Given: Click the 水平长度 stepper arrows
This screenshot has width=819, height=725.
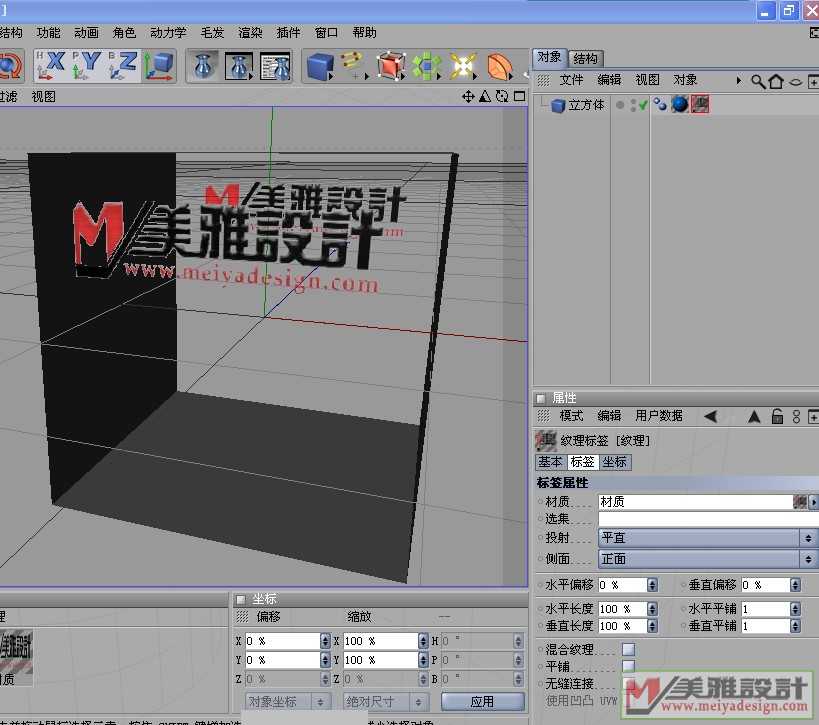Looking at the screenshot, I should pyautogui.click(x=652, y=609).
